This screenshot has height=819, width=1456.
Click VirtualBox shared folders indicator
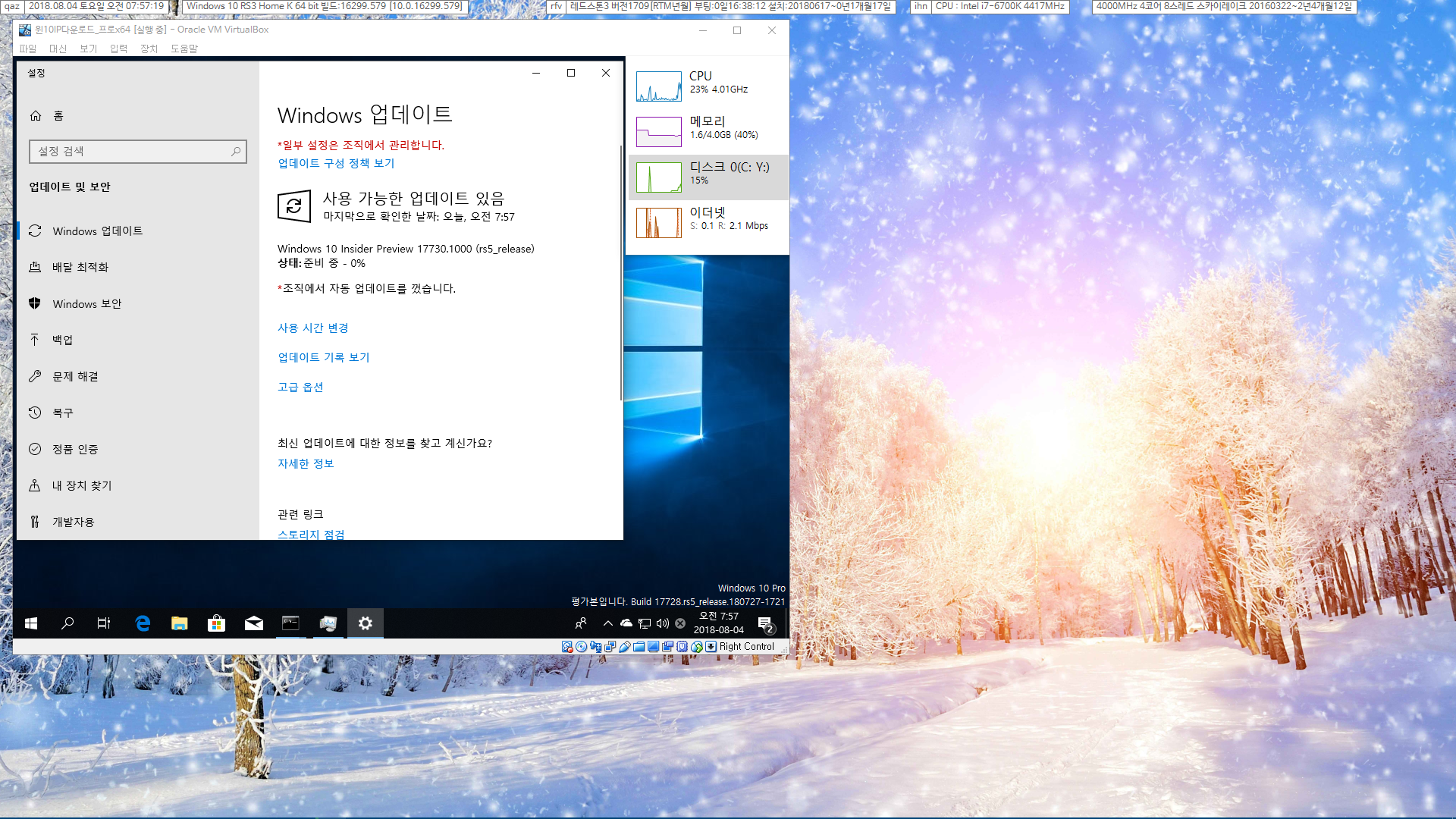point(639,647)
